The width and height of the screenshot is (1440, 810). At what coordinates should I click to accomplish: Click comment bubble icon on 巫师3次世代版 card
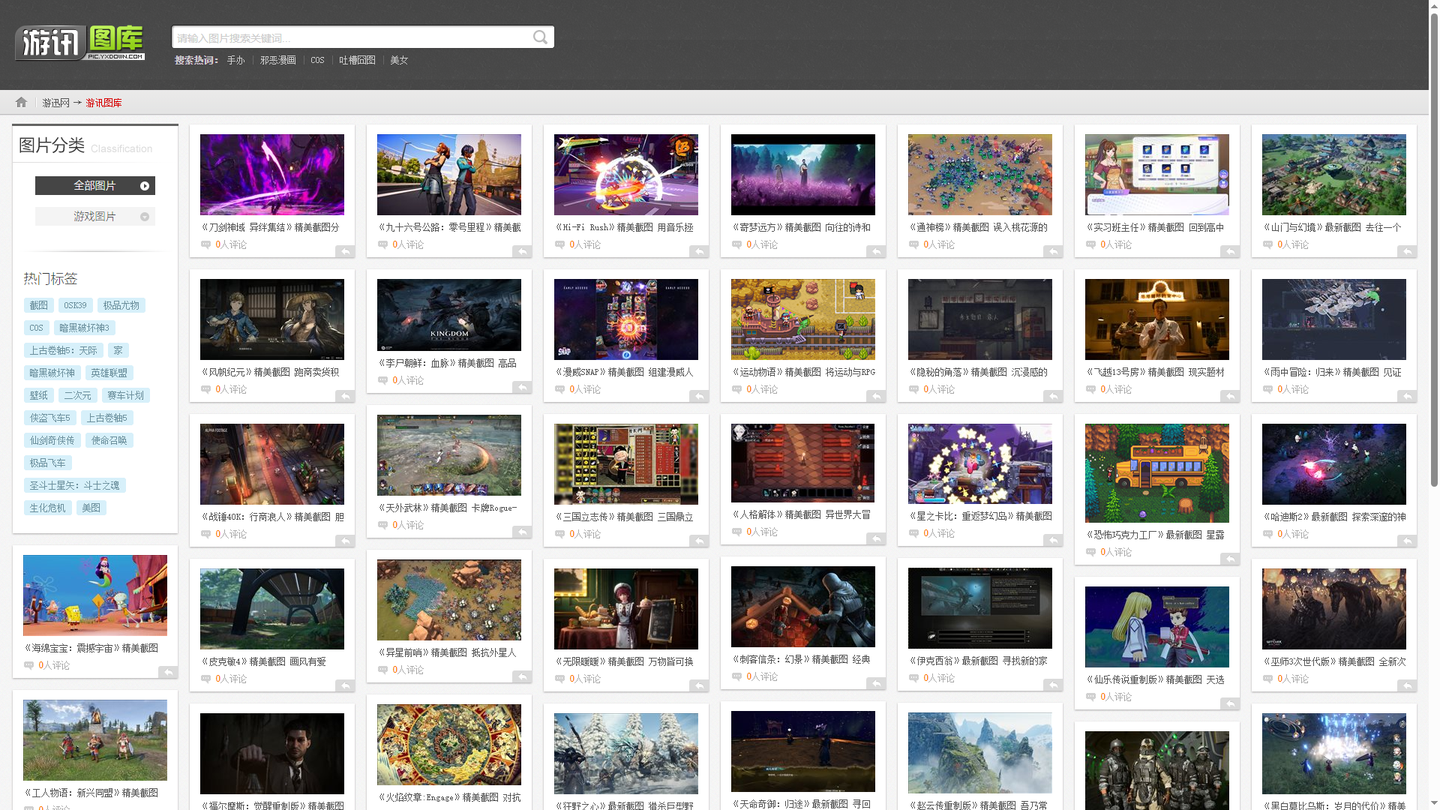click(1268, 679)
